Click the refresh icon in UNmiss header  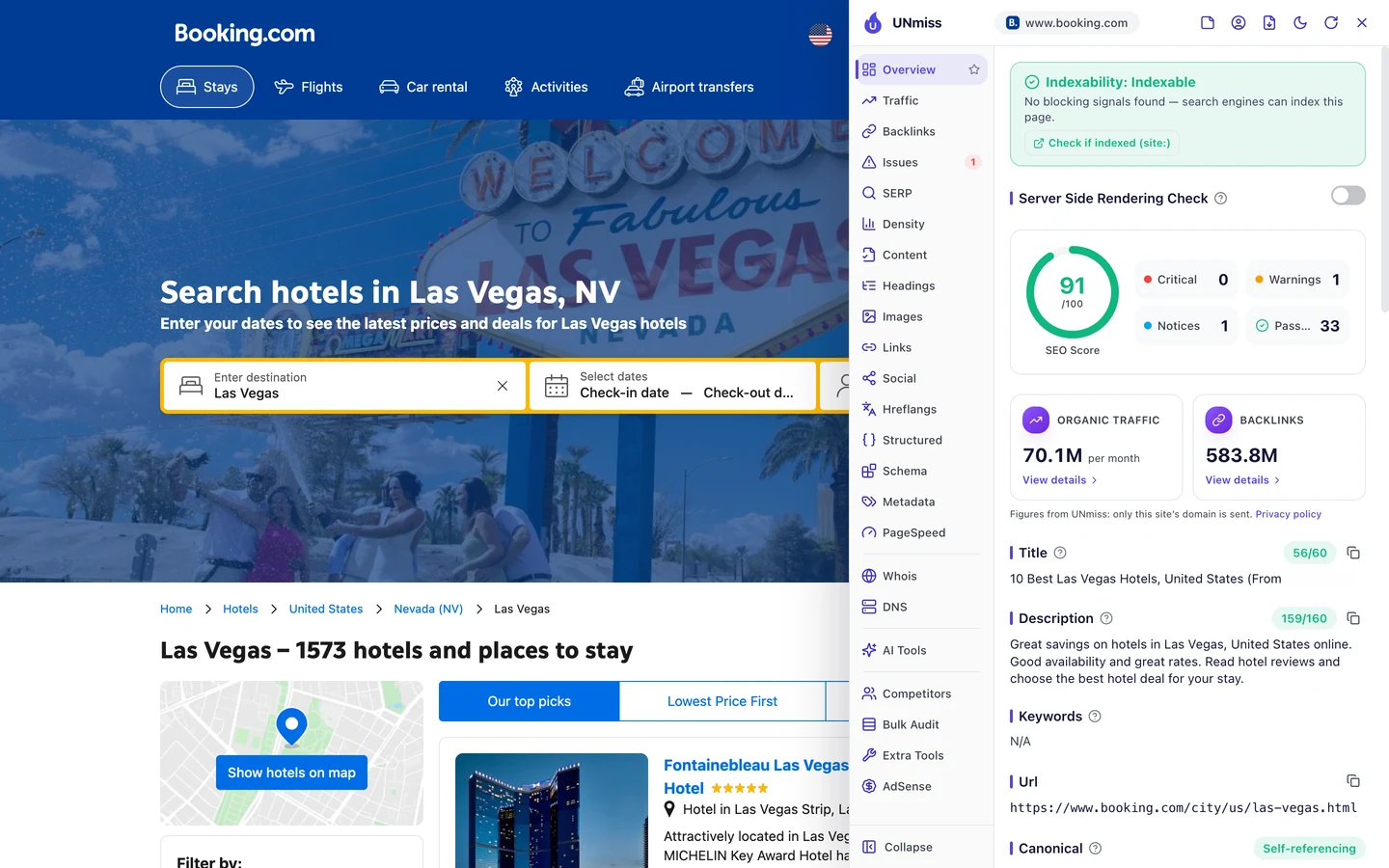tap(1331, 22)
